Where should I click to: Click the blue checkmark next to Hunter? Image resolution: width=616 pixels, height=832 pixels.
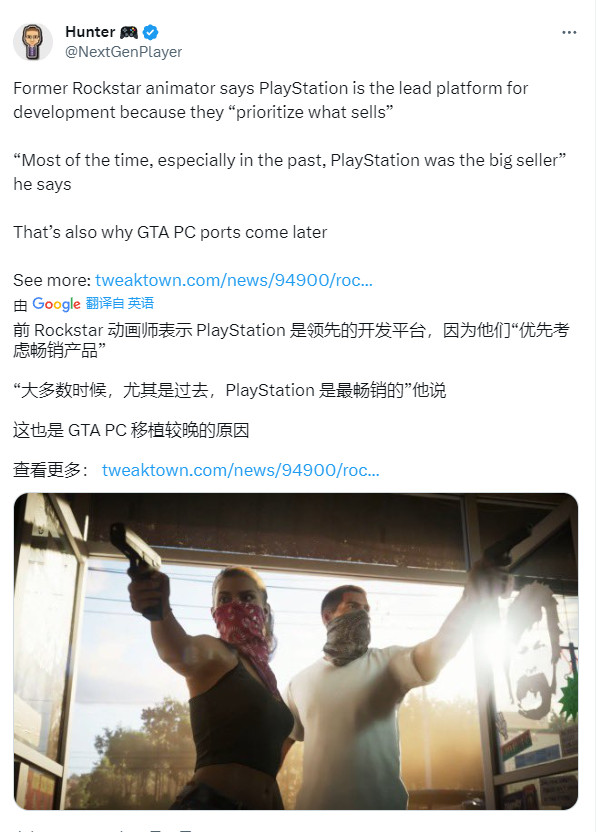[150, 31]
